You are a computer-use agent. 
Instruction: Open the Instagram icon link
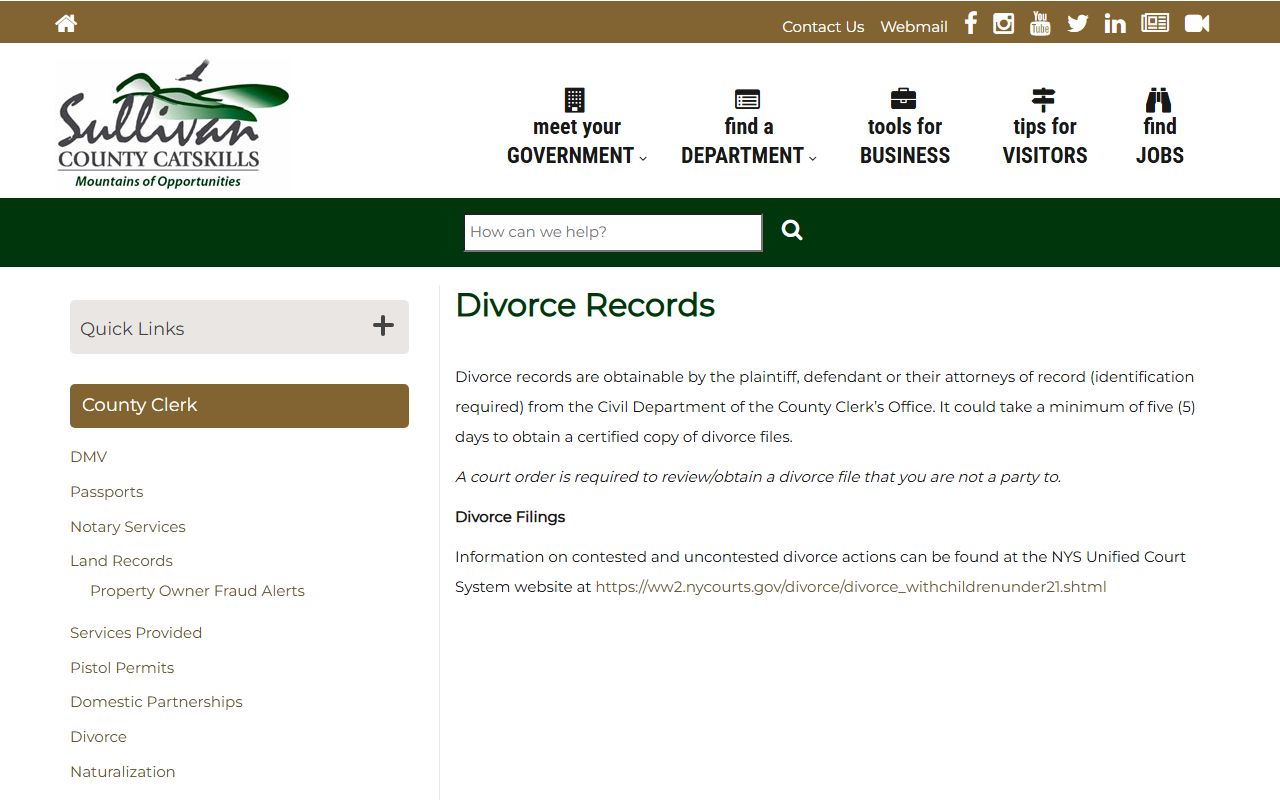pyautogui.click(x=1003, y=23)
